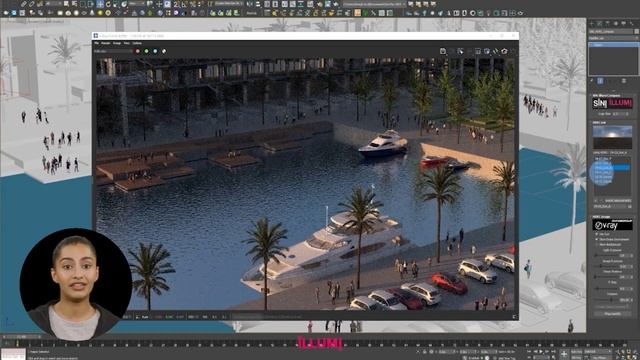Expand the Modifier List dropdown
This screenshot has width=640, height=360.
[x=614, y=38]
